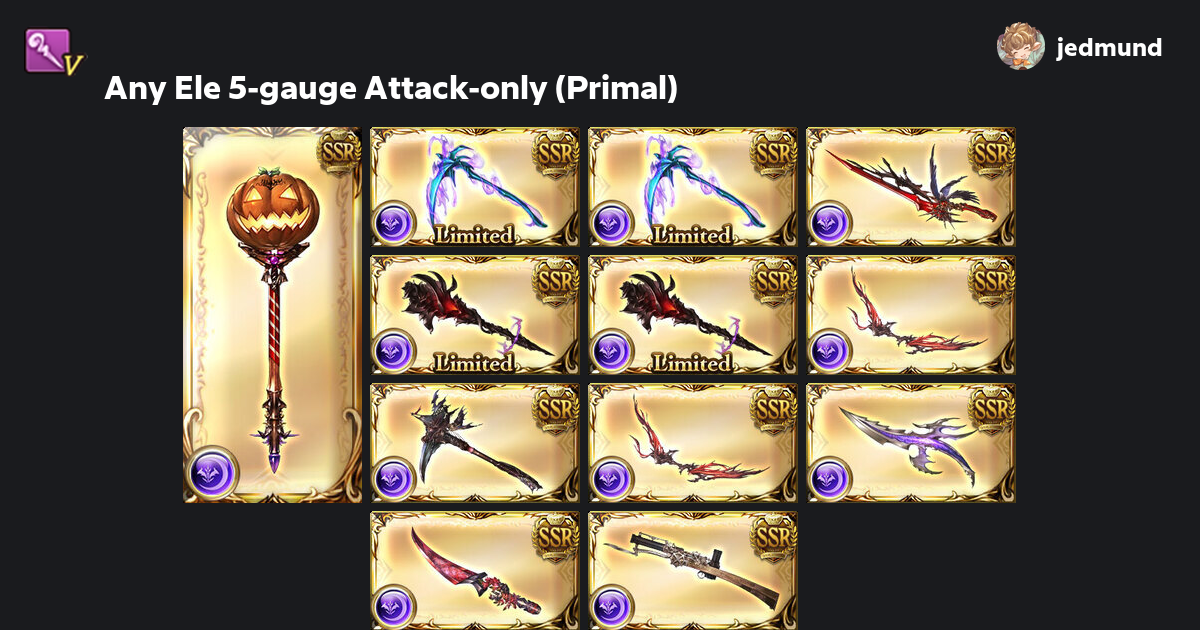Select the rifle gun weapon
The image size is (1200, 630).
pyautogui.click(x=693, y=570)
